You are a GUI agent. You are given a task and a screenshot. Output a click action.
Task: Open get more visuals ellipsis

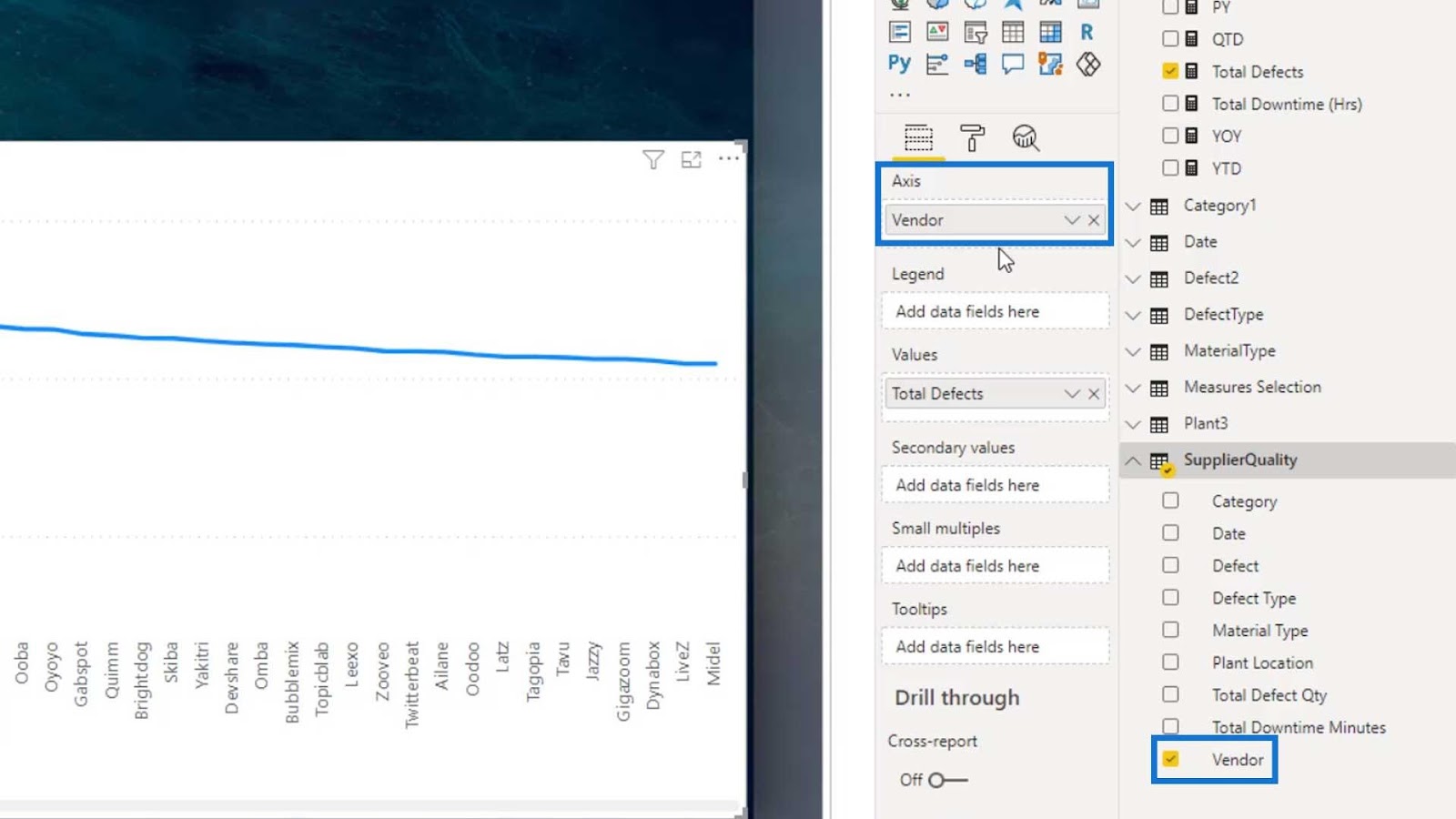click(900, 95)
